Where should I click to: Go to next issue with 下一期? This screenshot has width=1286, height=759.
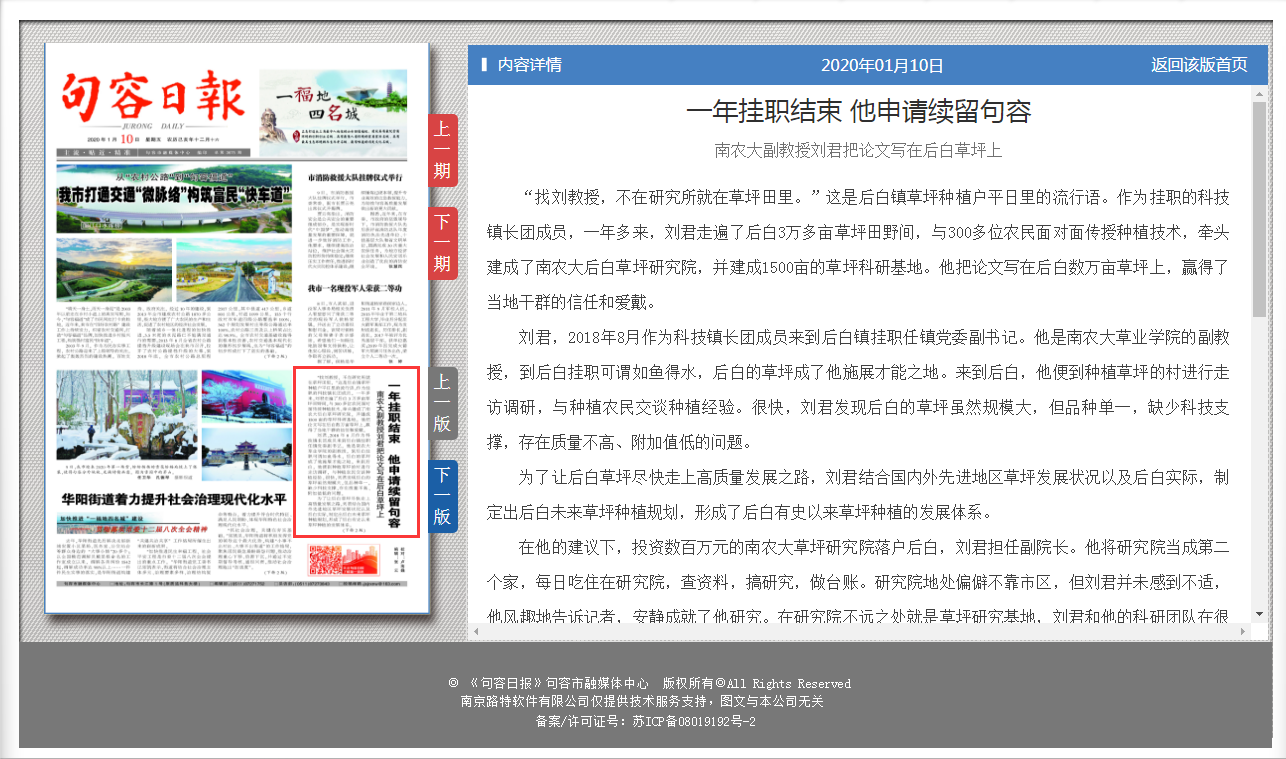point(442,243)
